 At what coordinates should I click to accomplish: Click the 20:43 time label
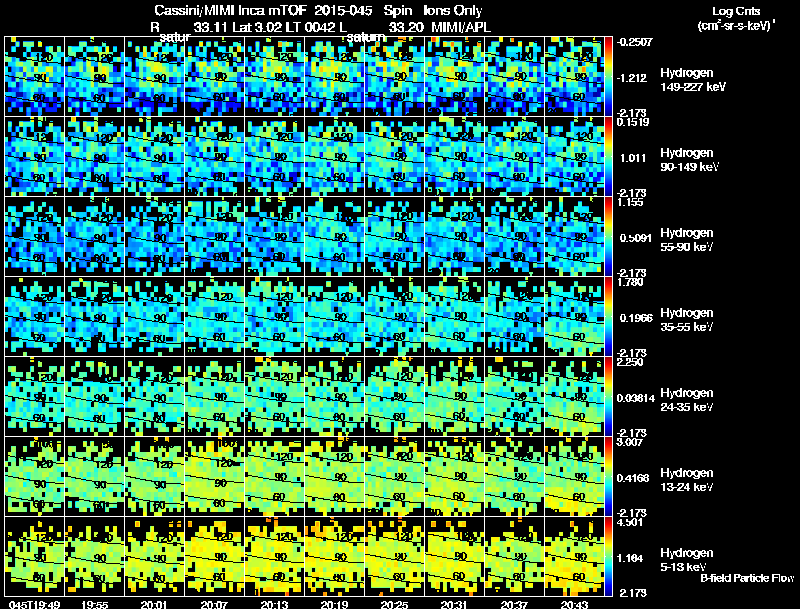[574, 604]
